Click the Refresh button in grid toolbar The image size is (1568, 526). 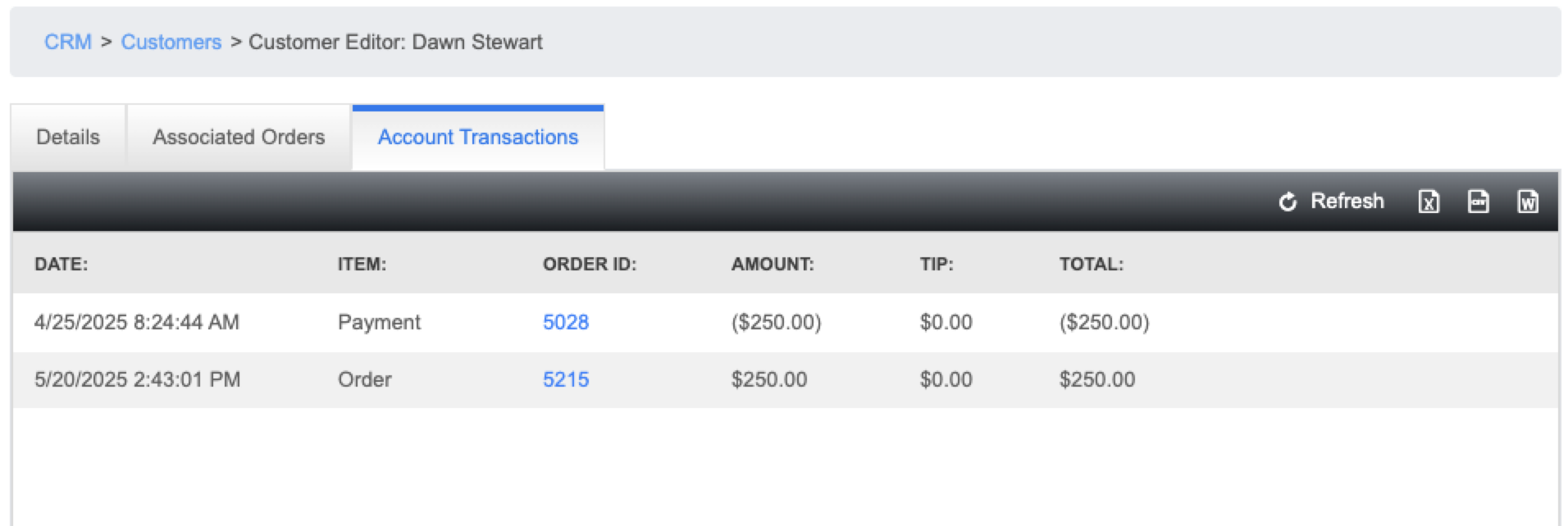[1331, 202]
